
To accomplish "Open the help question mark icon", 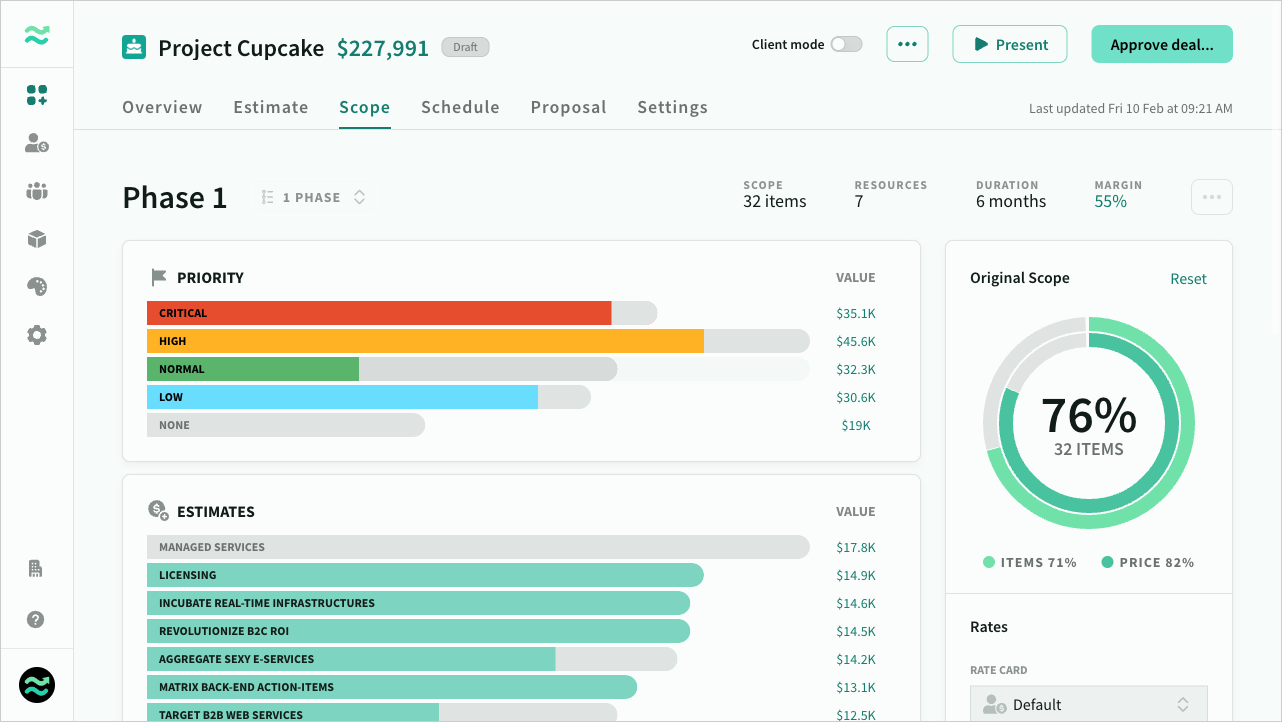I will point(36,619).
